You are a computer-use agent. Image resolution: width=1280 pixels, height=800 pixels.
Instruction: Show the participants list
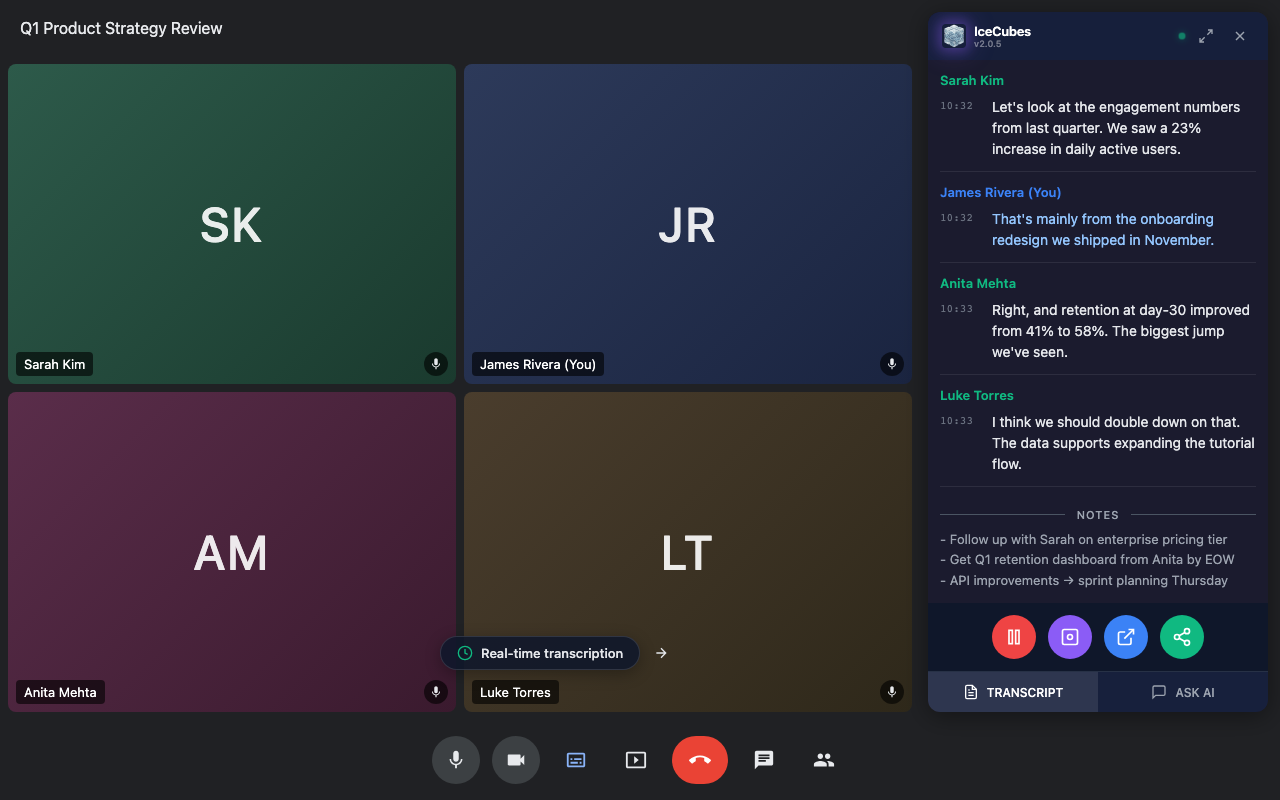coord(824,760)
